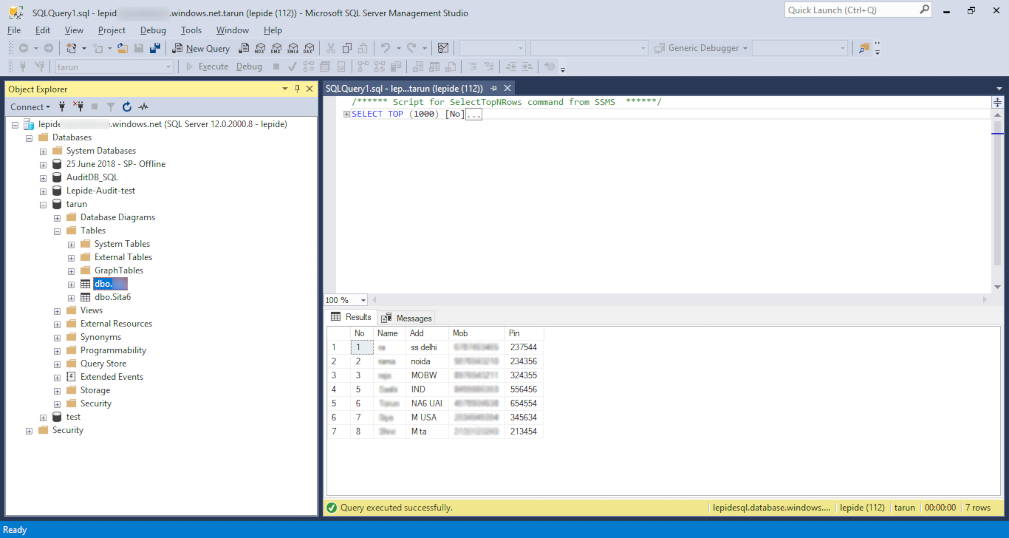Screen dimensions: 1009x538
Task: Click the Quick Launch search box
Action: (x=857, y=10)
